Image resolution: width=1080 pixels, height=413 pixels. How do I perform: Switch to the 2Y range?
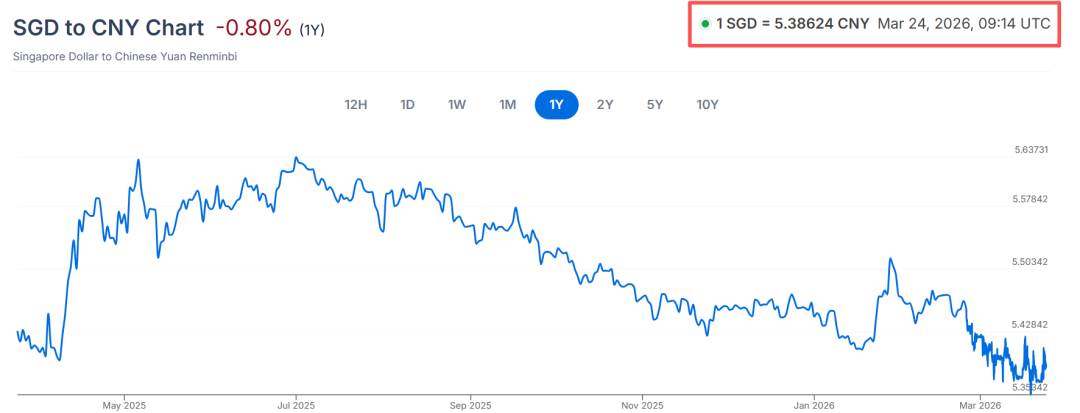click(x=605, y=105)
